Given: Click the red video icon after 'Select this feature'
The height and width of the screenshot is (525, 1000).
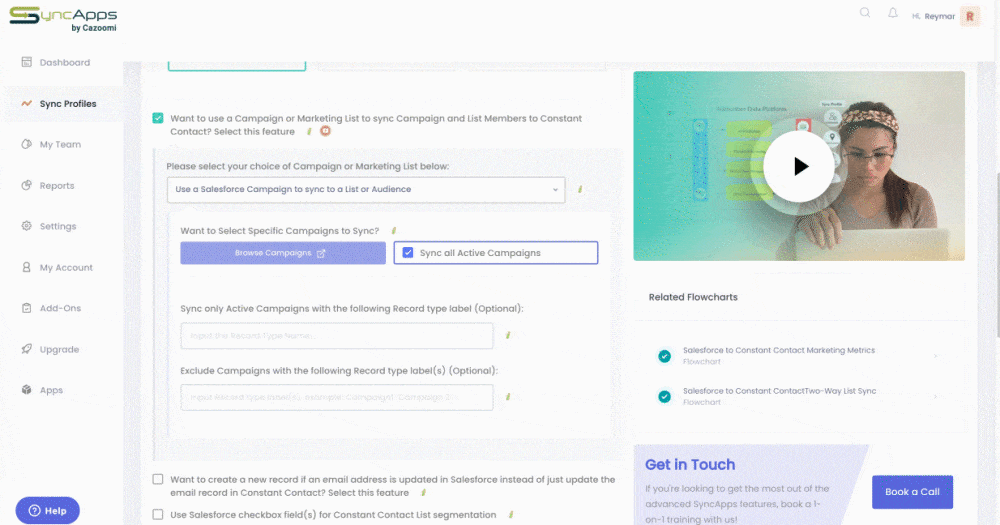Looking at the screenshot, I should coord(325,131).
